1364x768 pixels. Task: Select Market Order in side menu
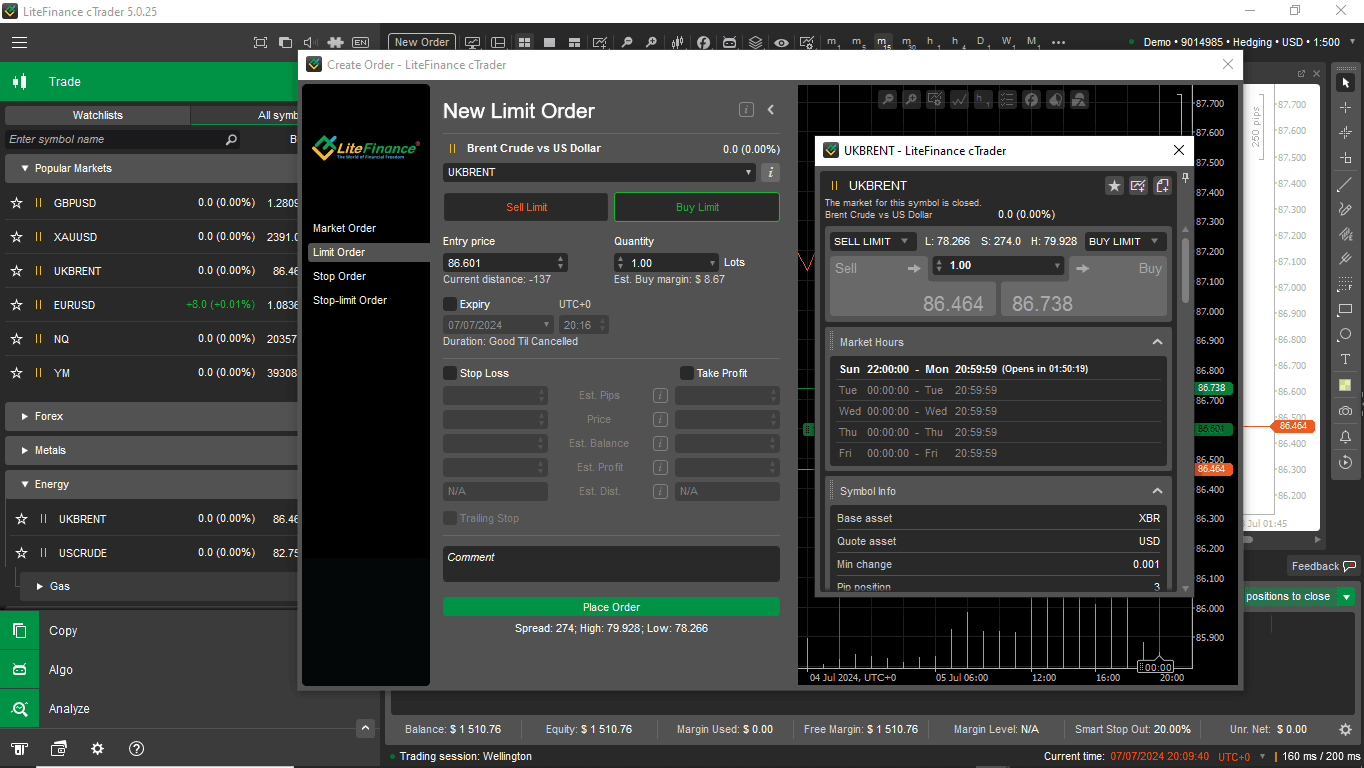click(344, 228)
